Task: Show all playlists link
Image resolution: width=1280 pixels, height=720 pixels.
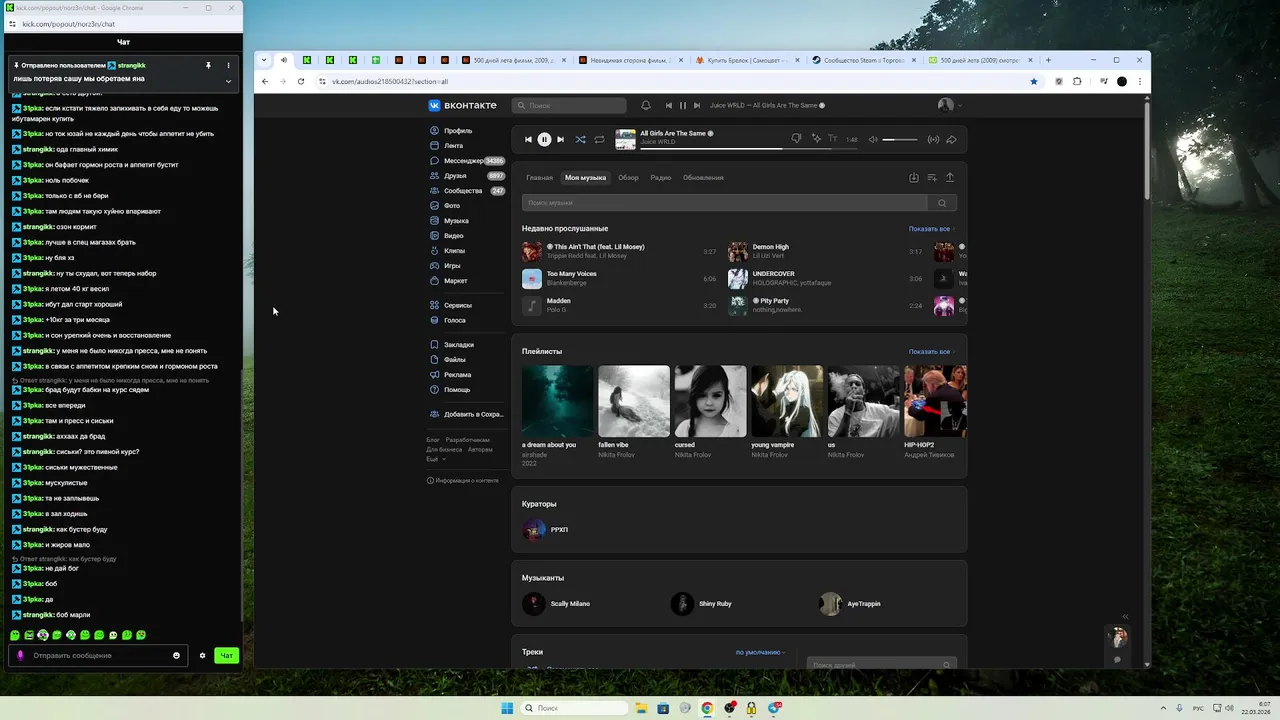Action: click(931, 352)
